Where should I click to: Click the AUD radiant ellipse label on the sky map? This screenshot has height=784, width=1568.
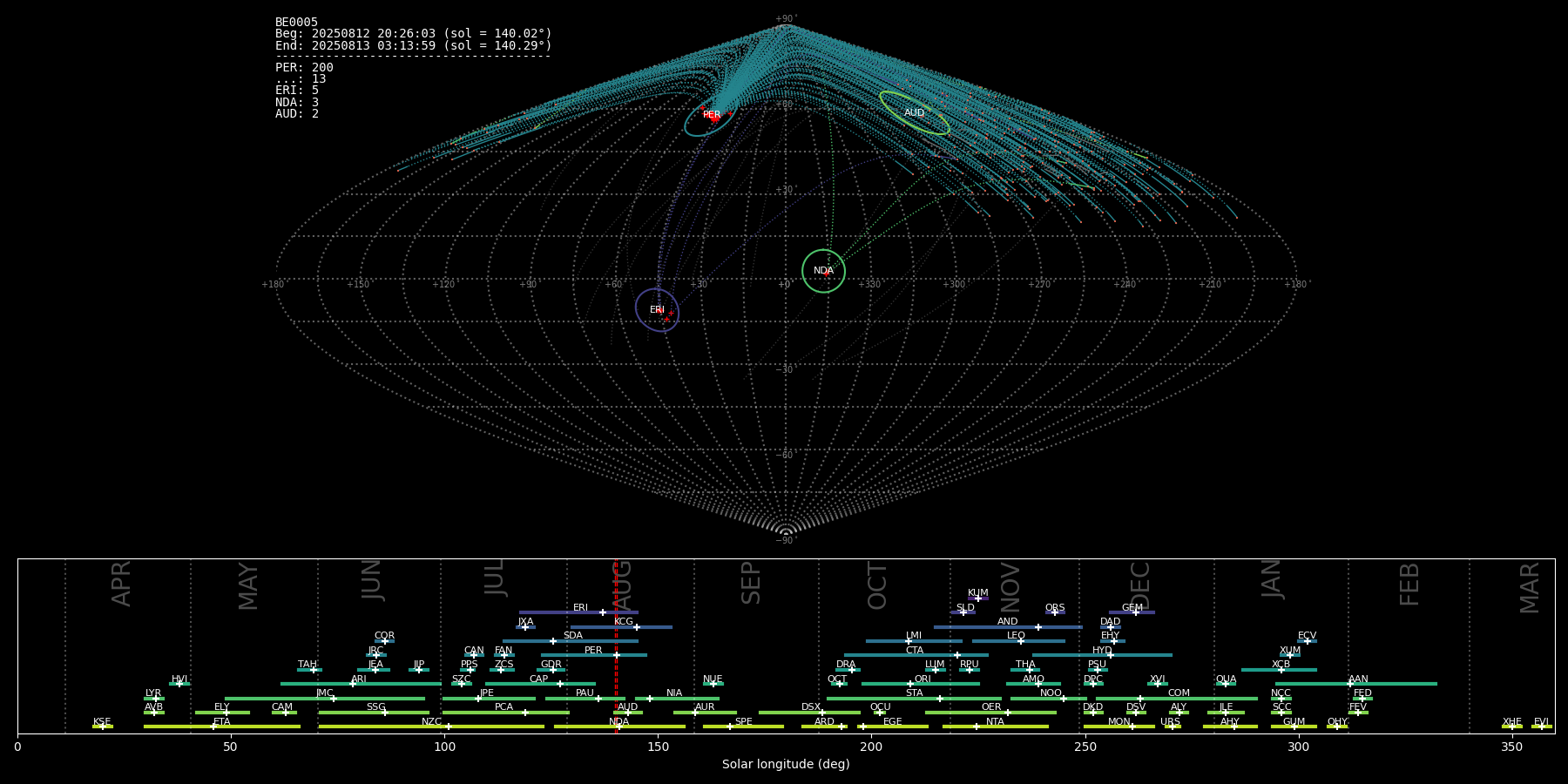pos(914,112)
